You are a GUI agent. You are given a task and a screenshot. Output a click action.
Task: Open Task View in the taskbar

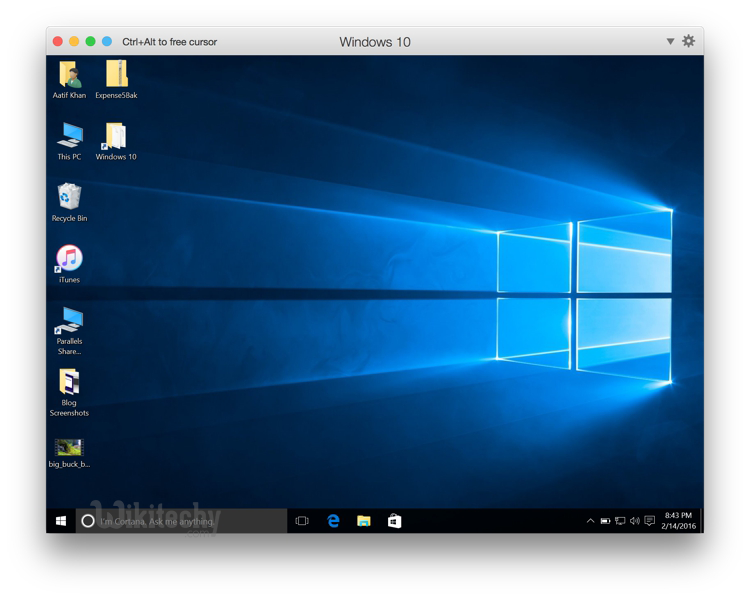tap(302, 521)
